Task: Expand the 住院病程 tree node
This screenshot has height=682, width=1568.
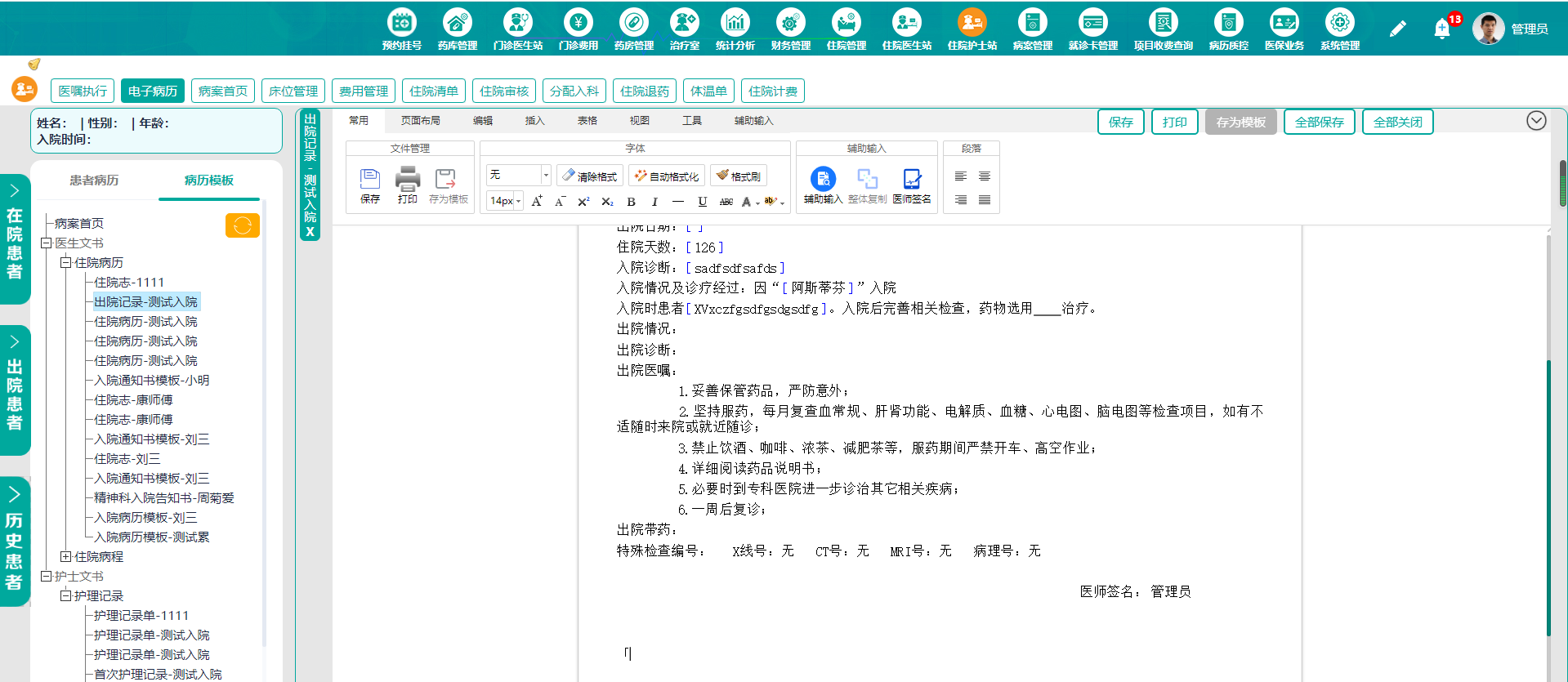Action: [66, 557]
